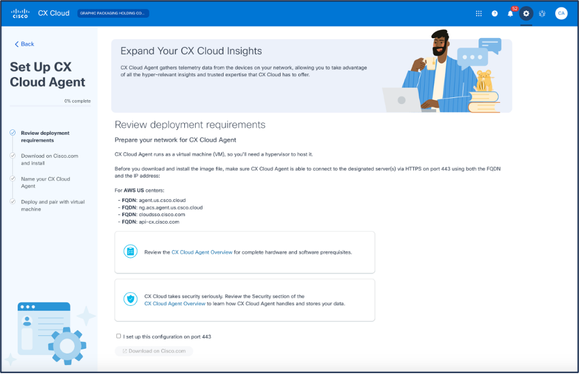Click the shield icon beside settings gear

[x=542, y=14]
